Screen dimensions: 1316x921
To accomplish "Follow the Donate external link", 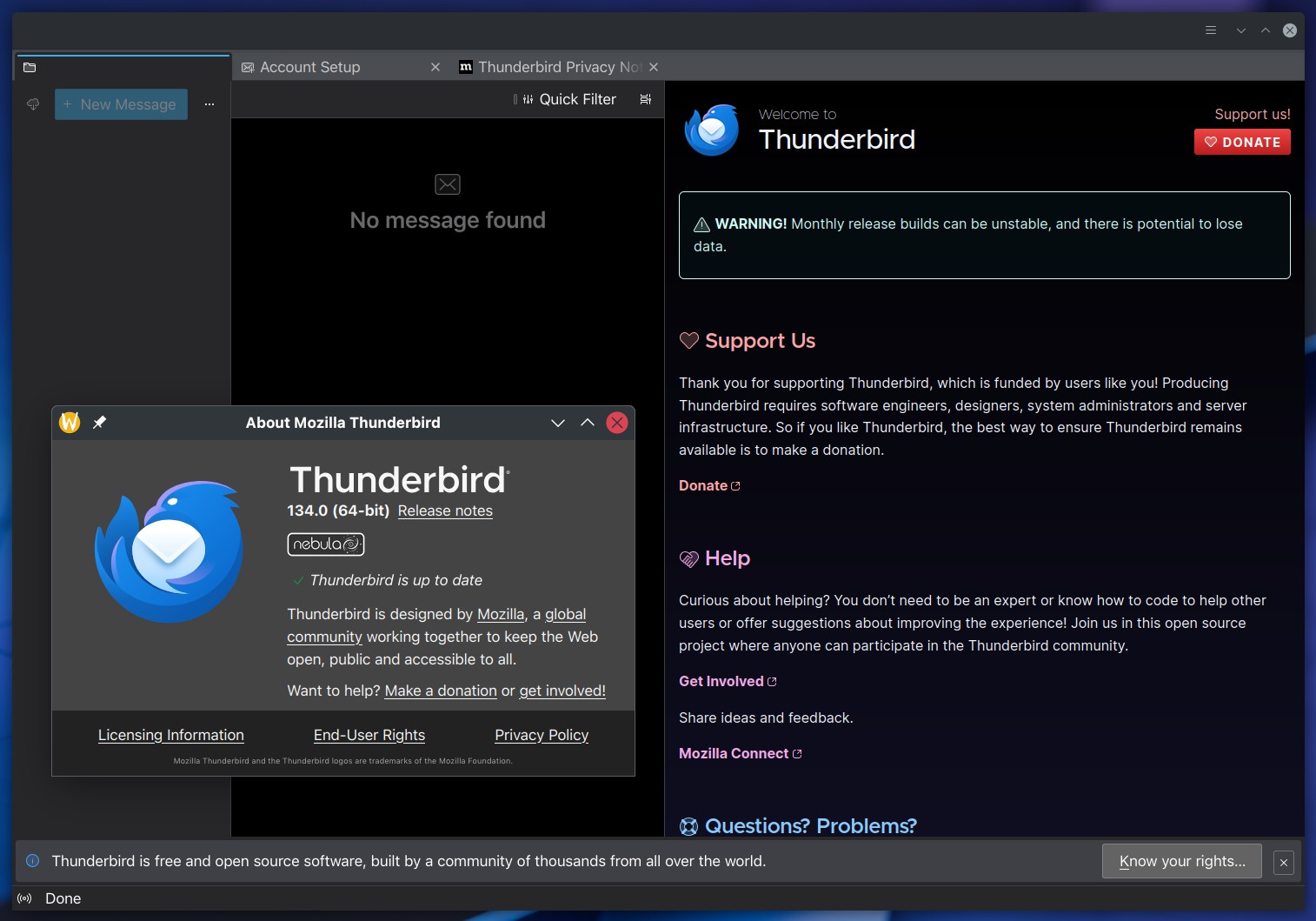I will 709,485.
